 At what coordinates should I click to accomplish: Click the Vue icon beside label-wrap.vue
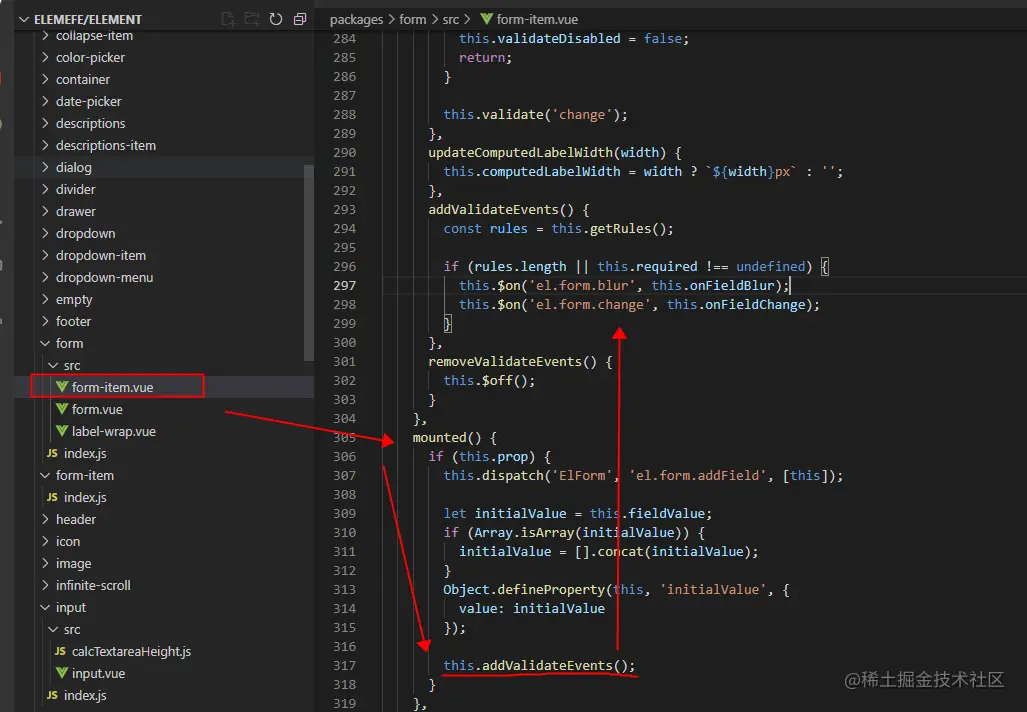click(62, 431)
